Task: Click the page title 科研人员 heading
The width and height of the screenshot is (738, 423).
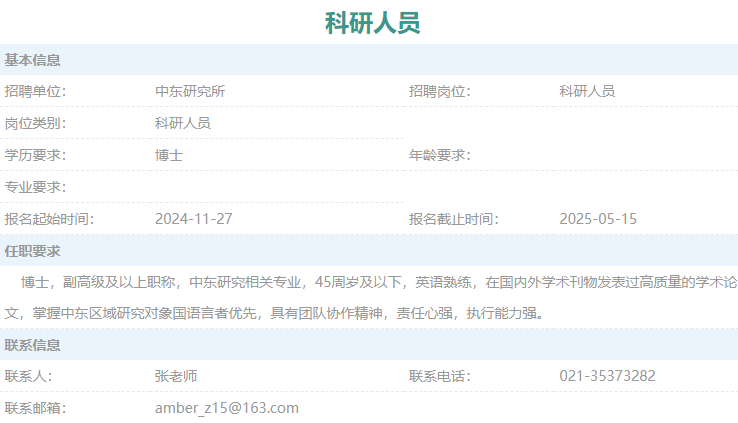Action: pyautogui.click(x=372, y=22)
